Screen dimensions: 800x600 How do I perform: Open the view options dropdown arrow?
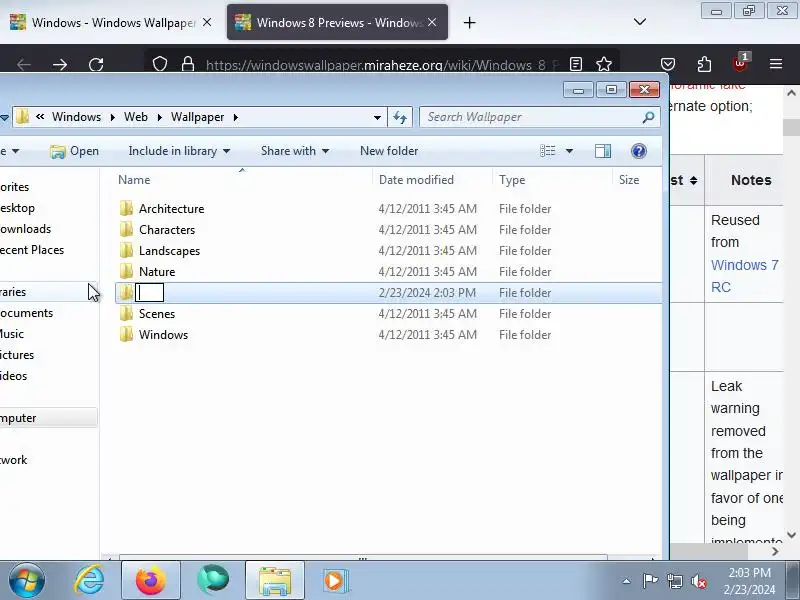click(569, 151)
